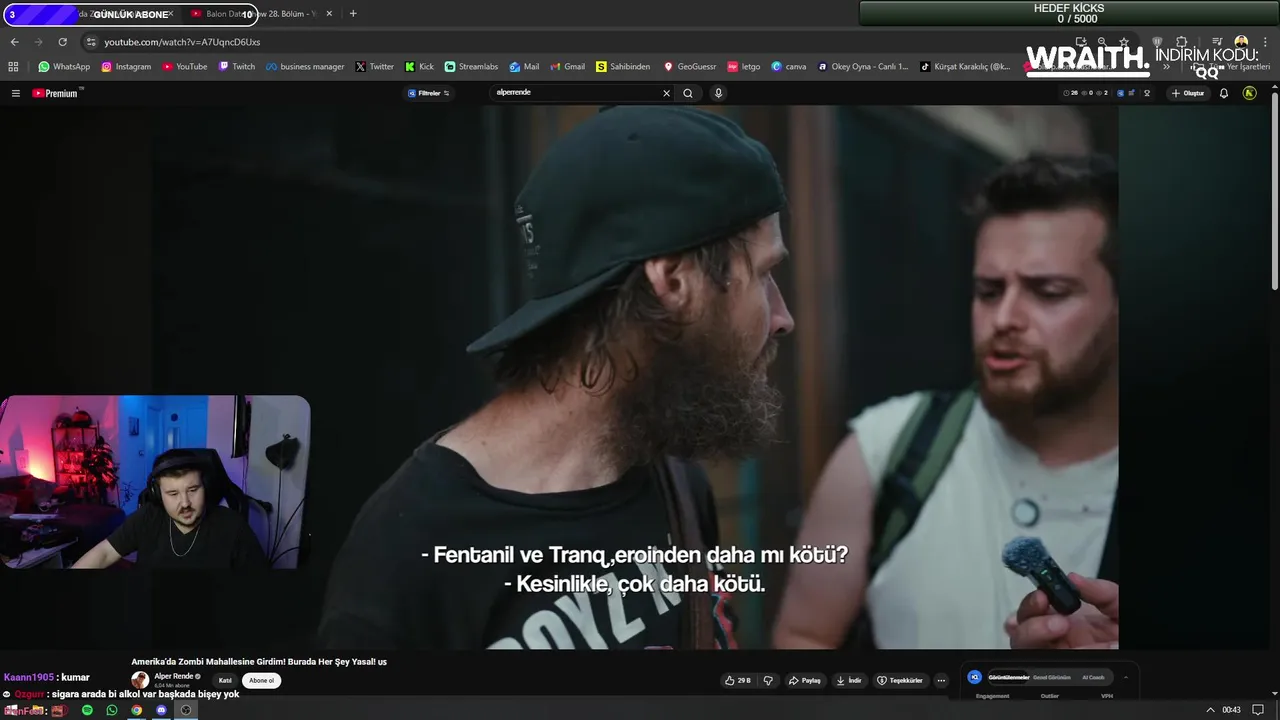
Task: Open the YouTube account avatar menu
Action: (x=1249, y=93)
